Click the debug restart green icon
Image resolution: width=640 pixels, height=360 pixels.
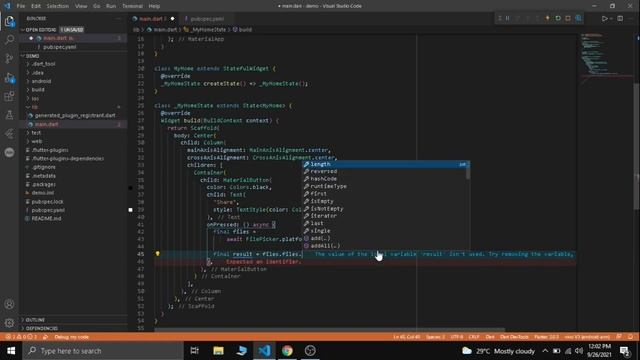558,18
